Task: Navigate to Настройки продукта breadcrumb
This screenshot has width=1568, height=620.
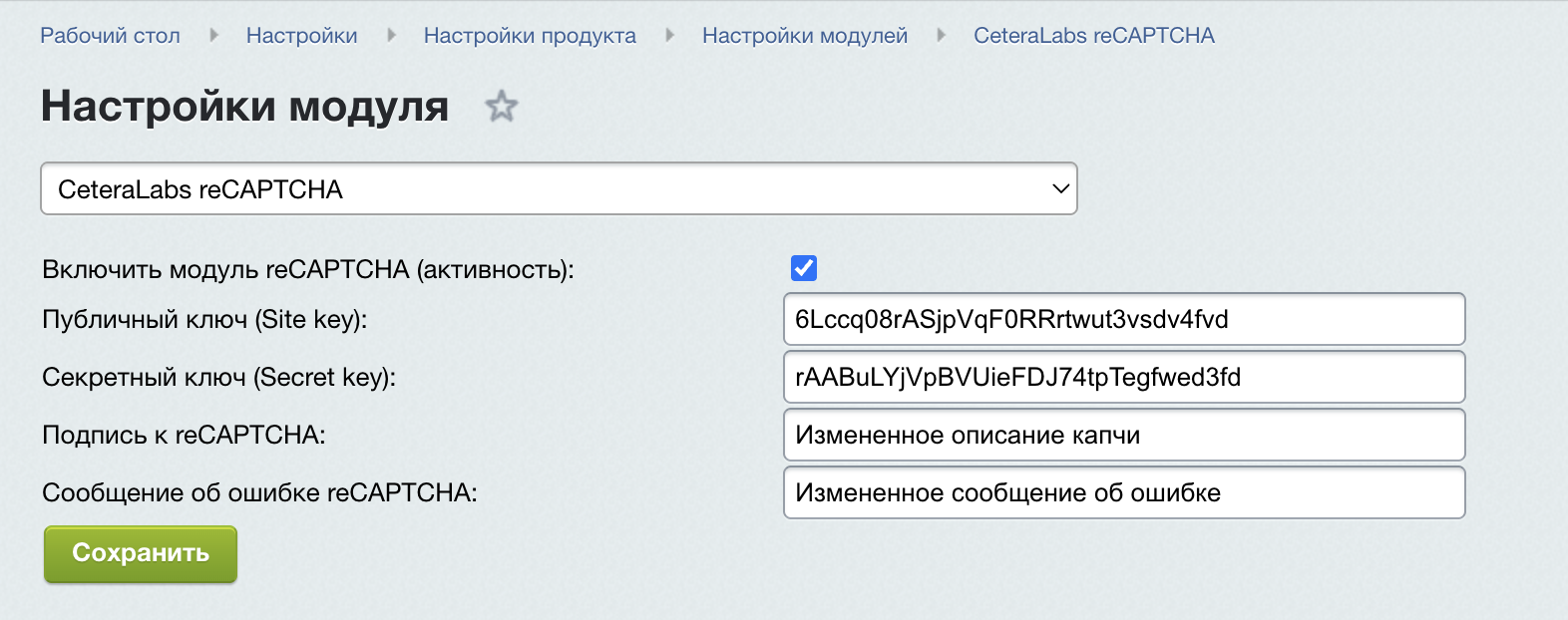Action: 530,36
